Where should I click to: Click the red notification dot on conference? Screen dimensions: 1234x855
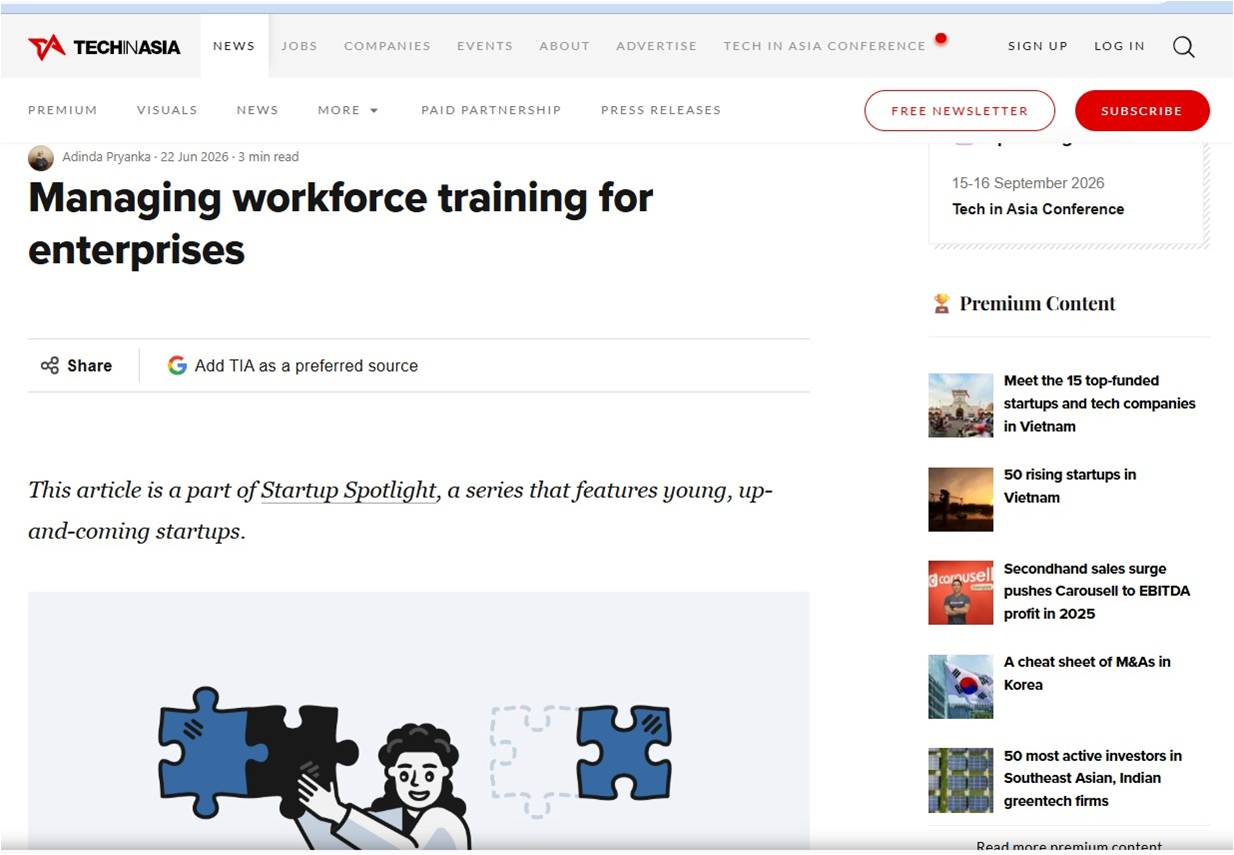(940, 39)
